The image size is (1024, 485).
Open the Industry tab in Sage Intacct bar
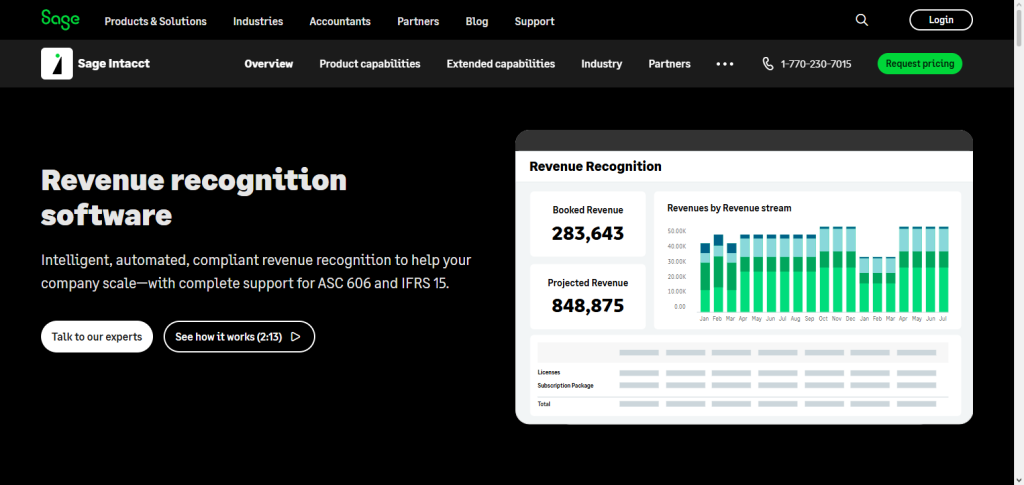(x=601, y=64)
